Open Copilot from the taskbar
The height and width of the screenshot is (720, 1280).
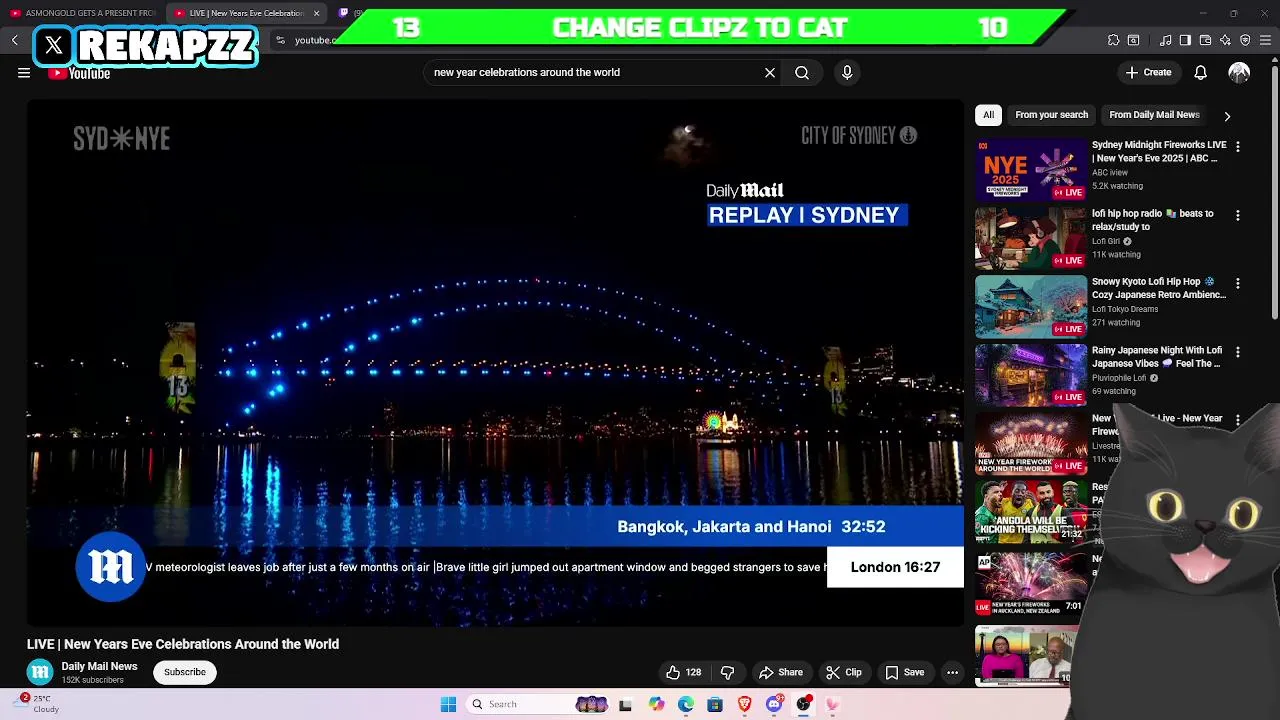point(656,704)
